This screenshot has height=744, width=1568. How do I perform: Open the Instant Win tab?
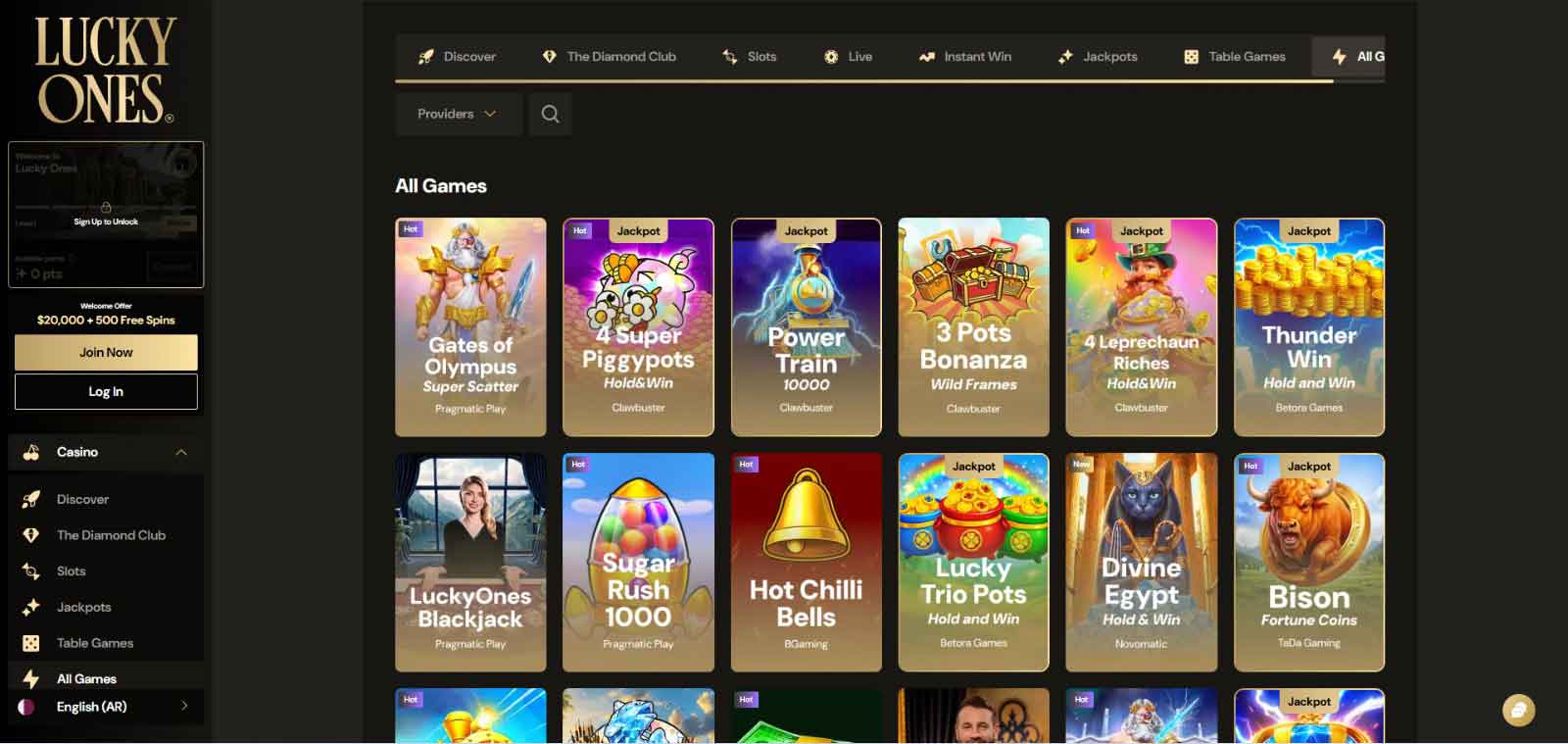965,57
